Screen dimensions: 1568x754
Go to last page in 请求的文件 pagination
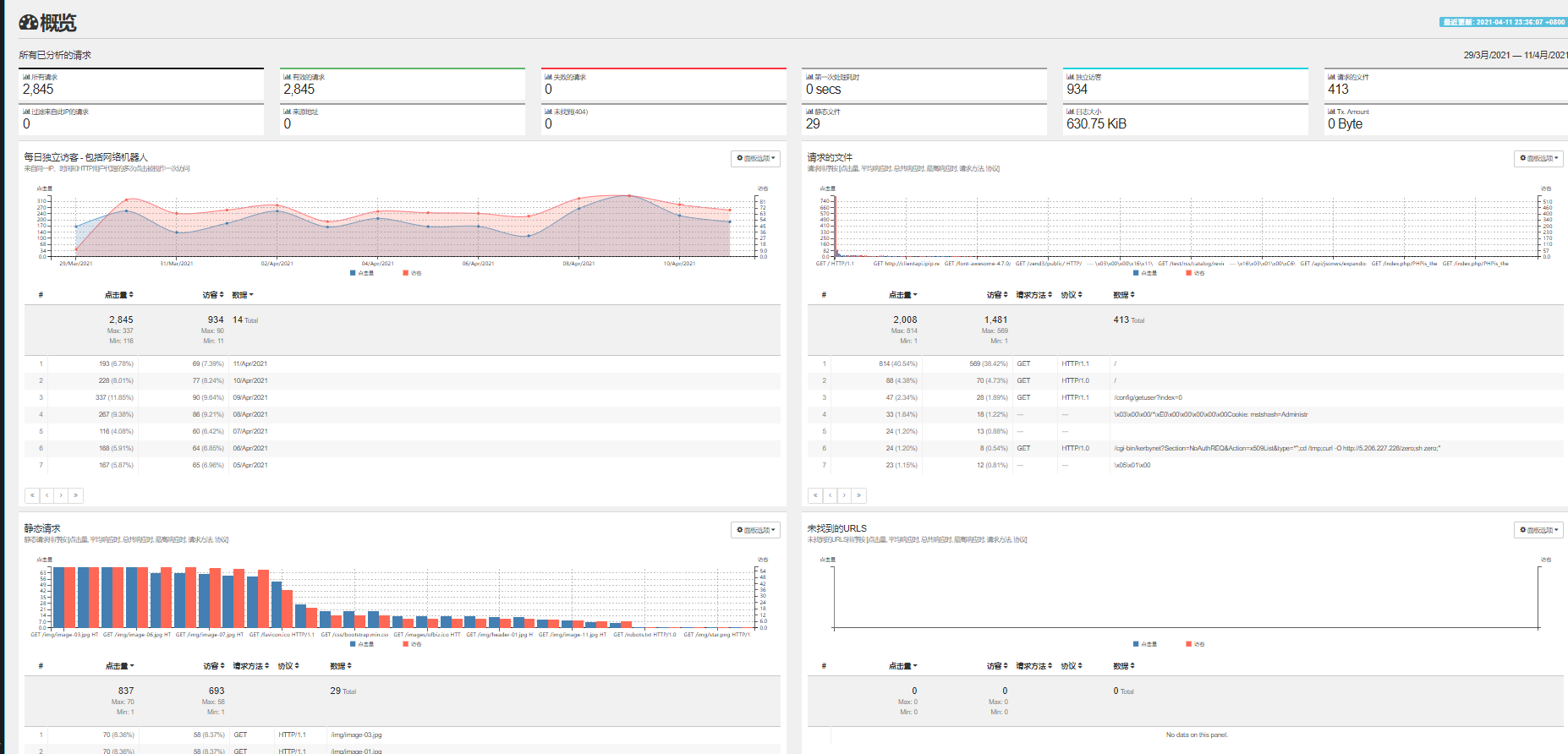click(858, 495)
